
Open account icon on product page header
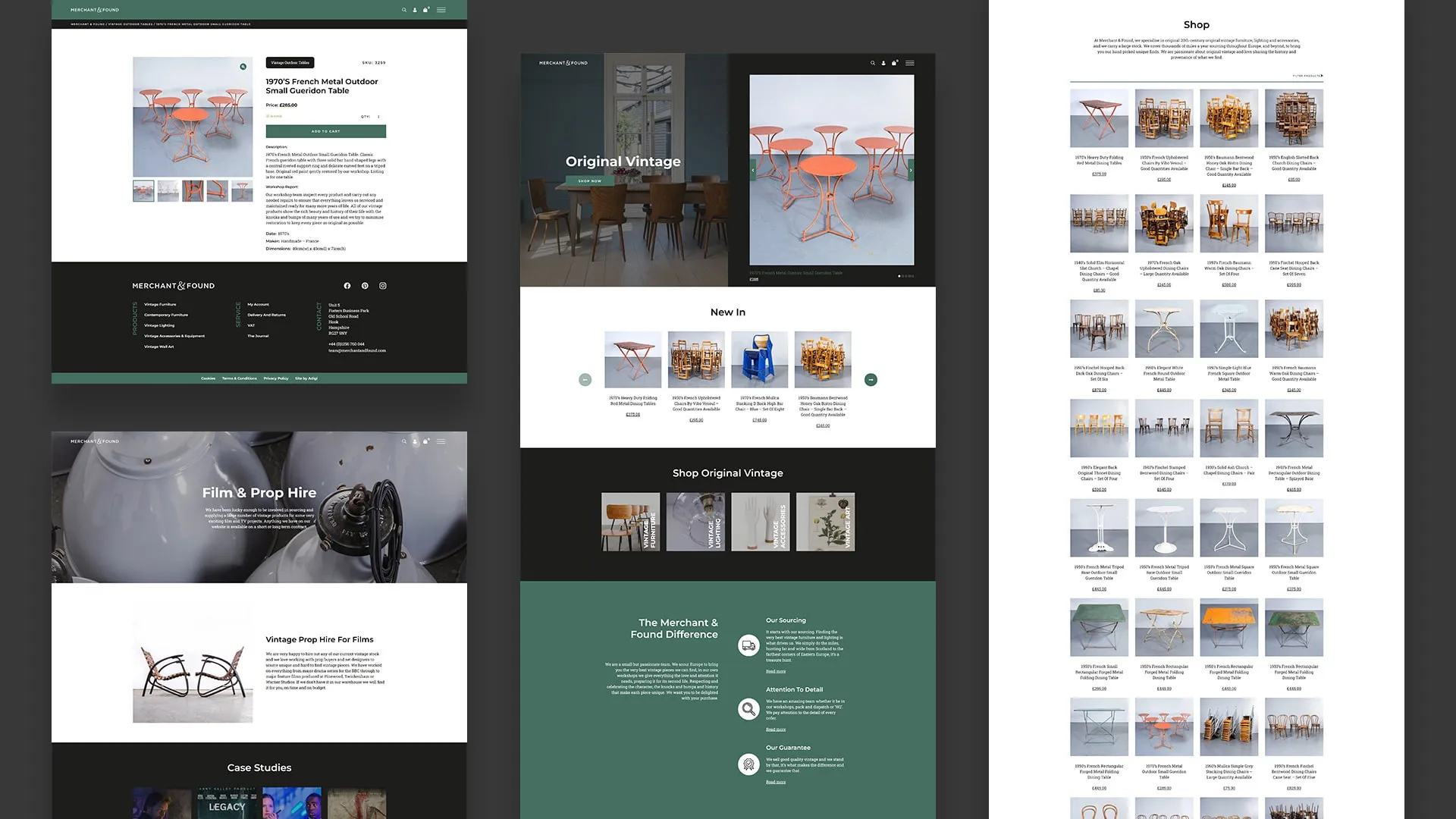[415, 10]
